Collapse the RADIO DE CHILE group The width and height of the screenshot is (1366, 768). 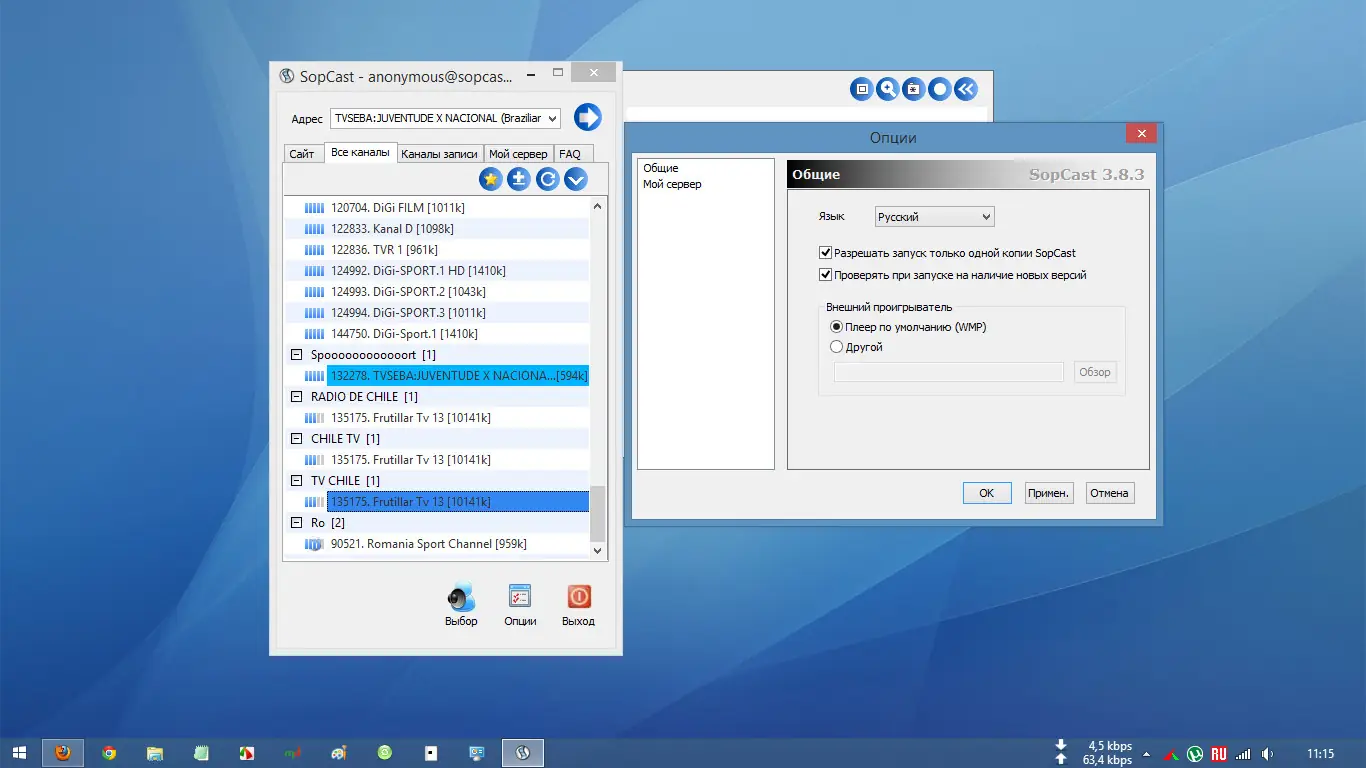(297, 397)
